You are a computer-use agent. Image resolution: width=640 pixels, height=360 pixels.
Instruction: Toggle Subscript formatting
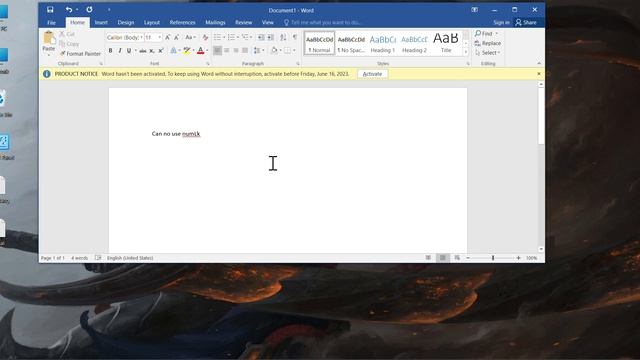(x=152, y=51)
